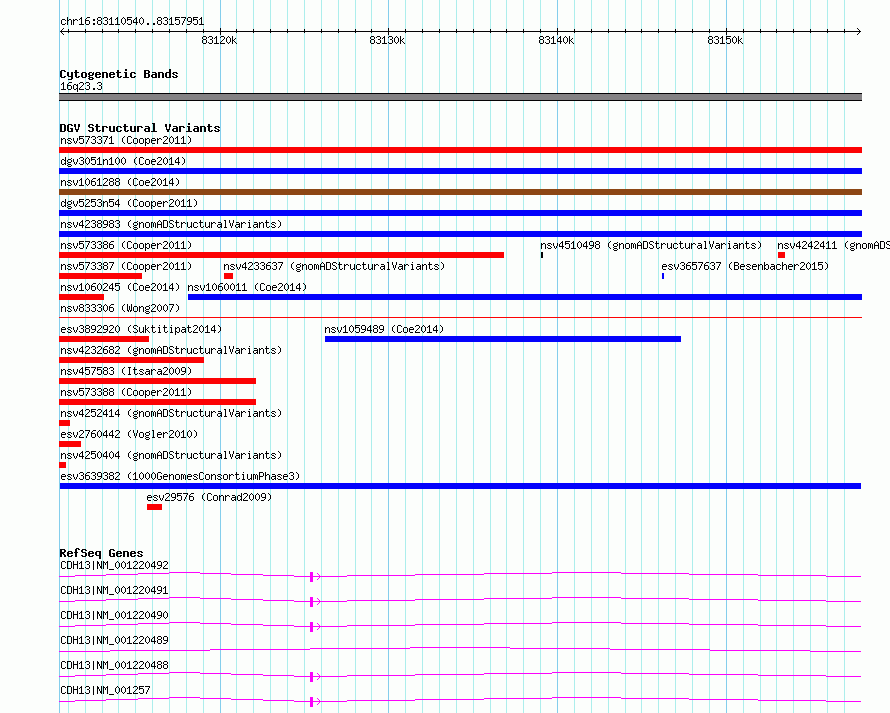This screenshot has width=890, height=713.
Task: Click the small red nsv4242411 marker
Action: pos(782,255)
